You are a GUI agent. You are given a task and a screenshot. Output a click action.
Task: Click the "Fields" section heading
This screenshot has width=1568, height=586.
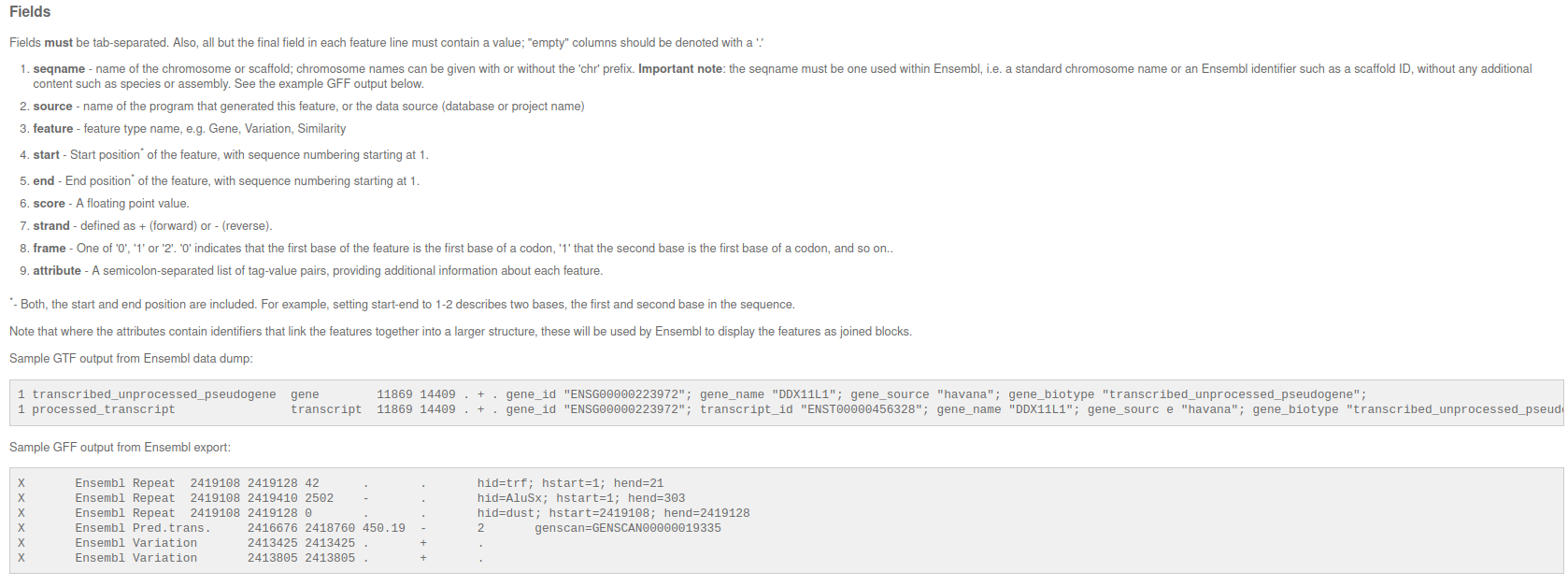pyautogui.click(x=30, y=12)
